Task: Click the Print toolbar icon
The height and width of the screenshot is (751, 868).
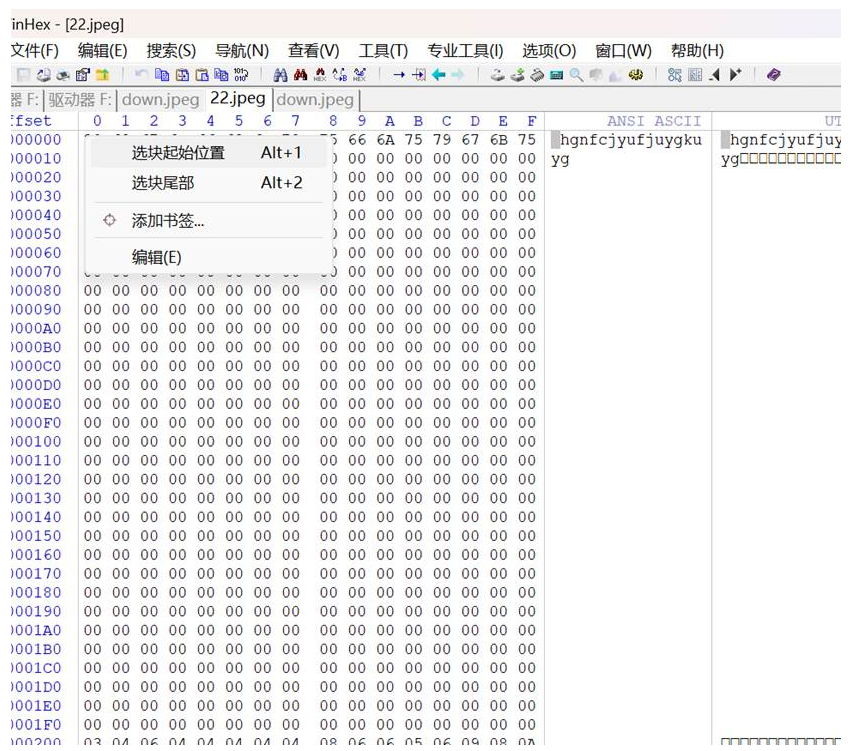Action: 63,75
